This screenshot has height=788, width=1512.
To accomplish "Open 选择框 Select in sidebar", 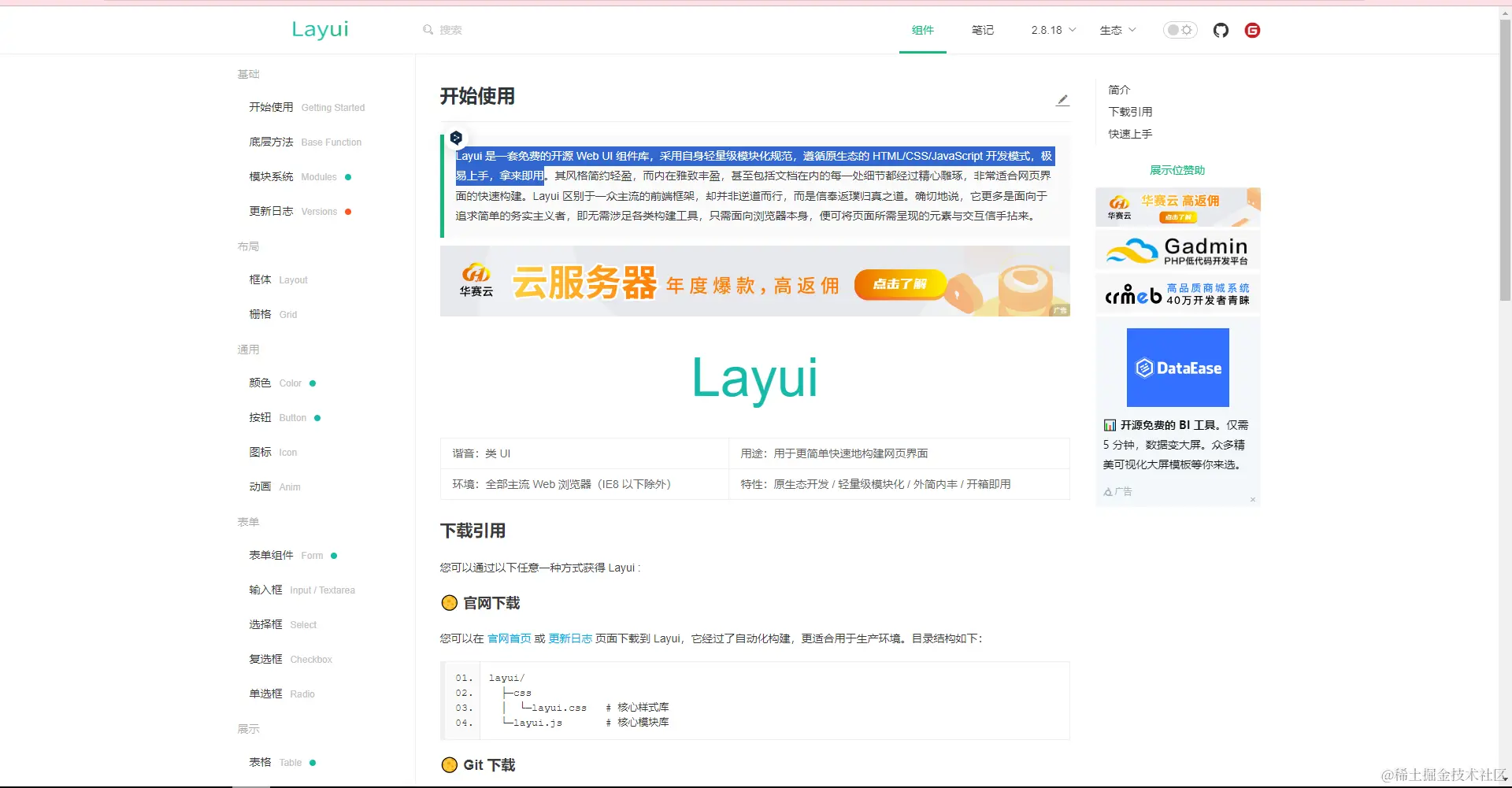I will point(283,624).
